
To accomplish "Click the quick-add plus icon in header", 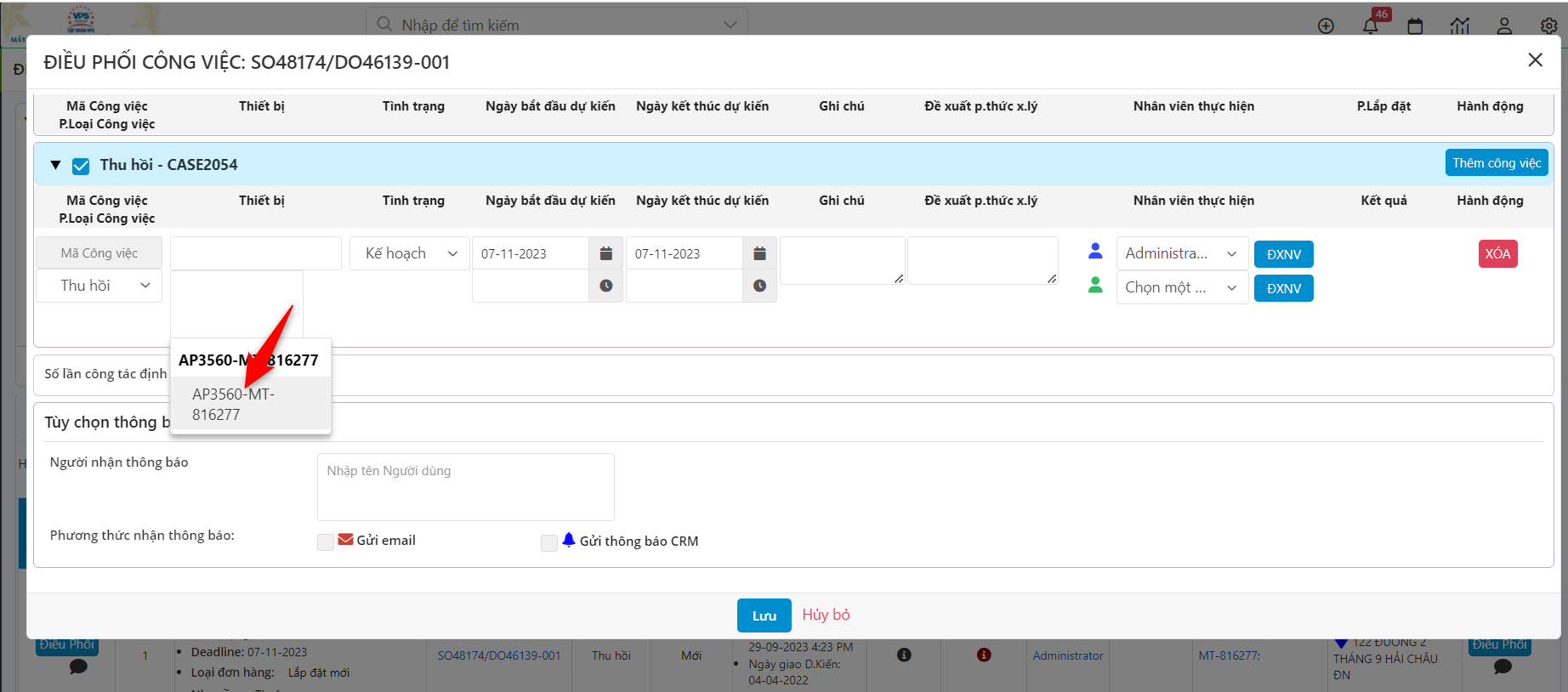I will tap(1326, 26).
